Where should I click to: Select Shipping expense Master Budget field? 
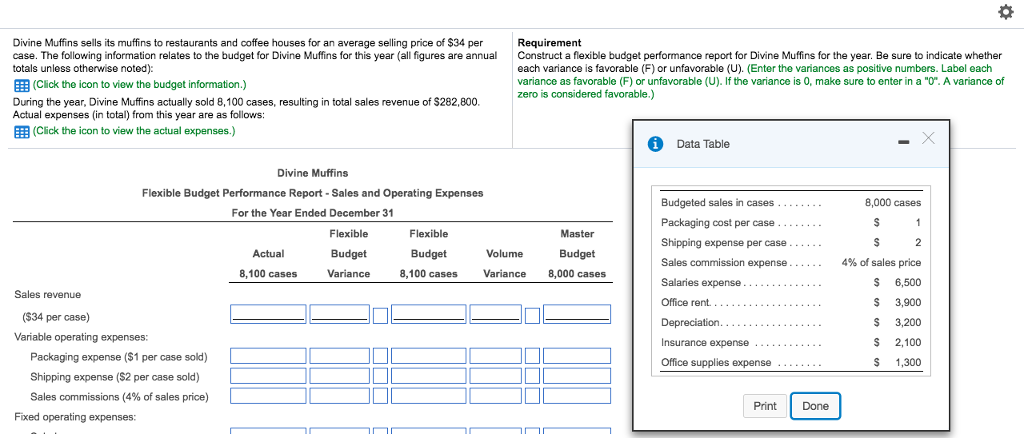point(577,376)
